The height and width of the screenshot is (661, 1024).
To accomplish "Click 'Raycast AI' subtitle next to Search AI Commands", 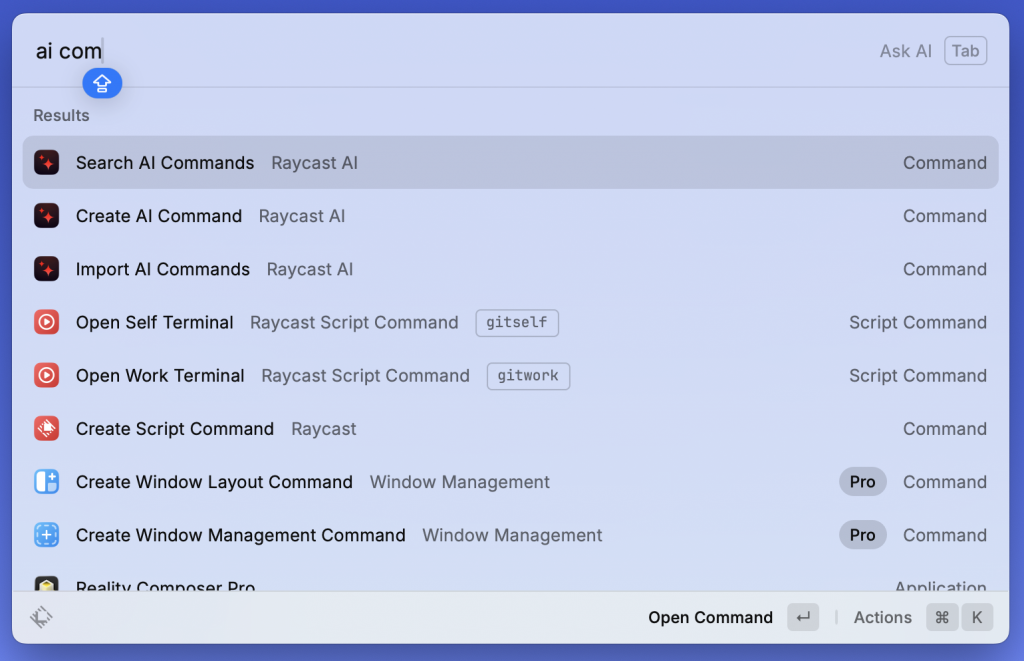I will (314, 163).
